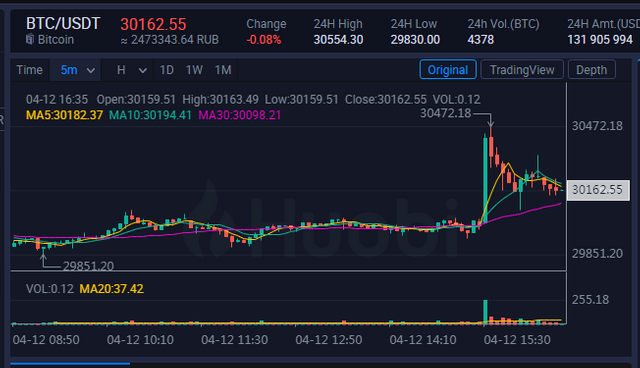Select the 1W timeframe
The image size is (640, 368).
click(x=194, y=70)
